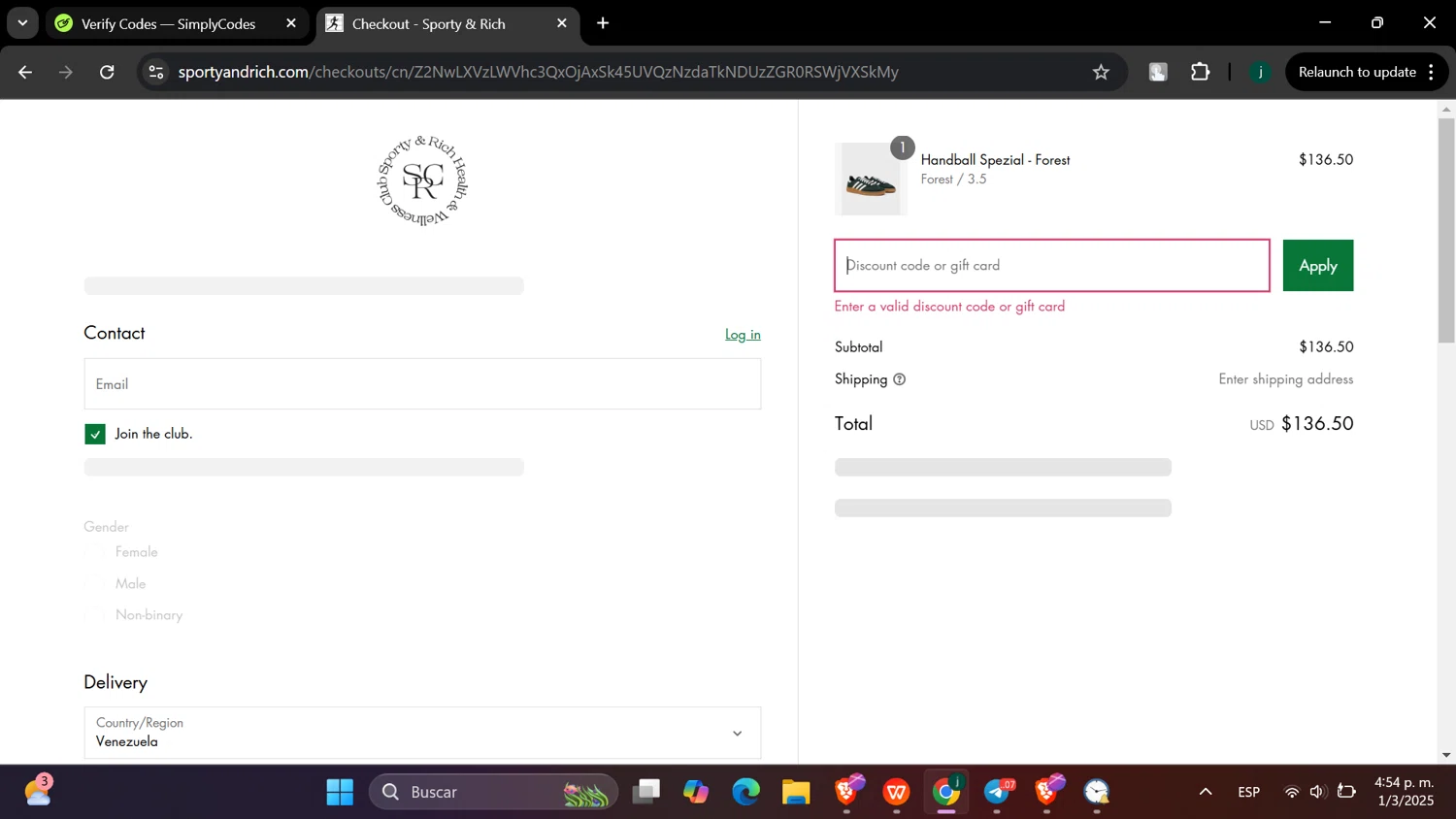Reload the checkout page
Screen dimensions: 1456x819
pyautogui.click(x=107, y=72)
